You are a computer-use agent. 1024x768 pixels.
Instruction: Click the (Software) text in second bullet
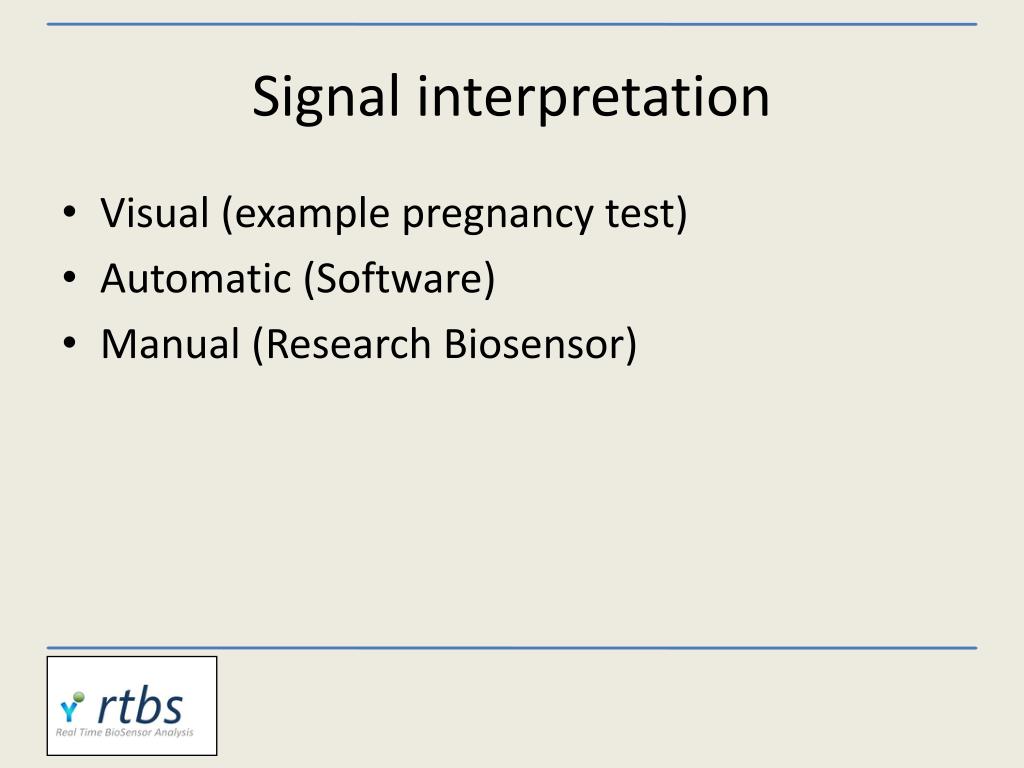(400, 279)
